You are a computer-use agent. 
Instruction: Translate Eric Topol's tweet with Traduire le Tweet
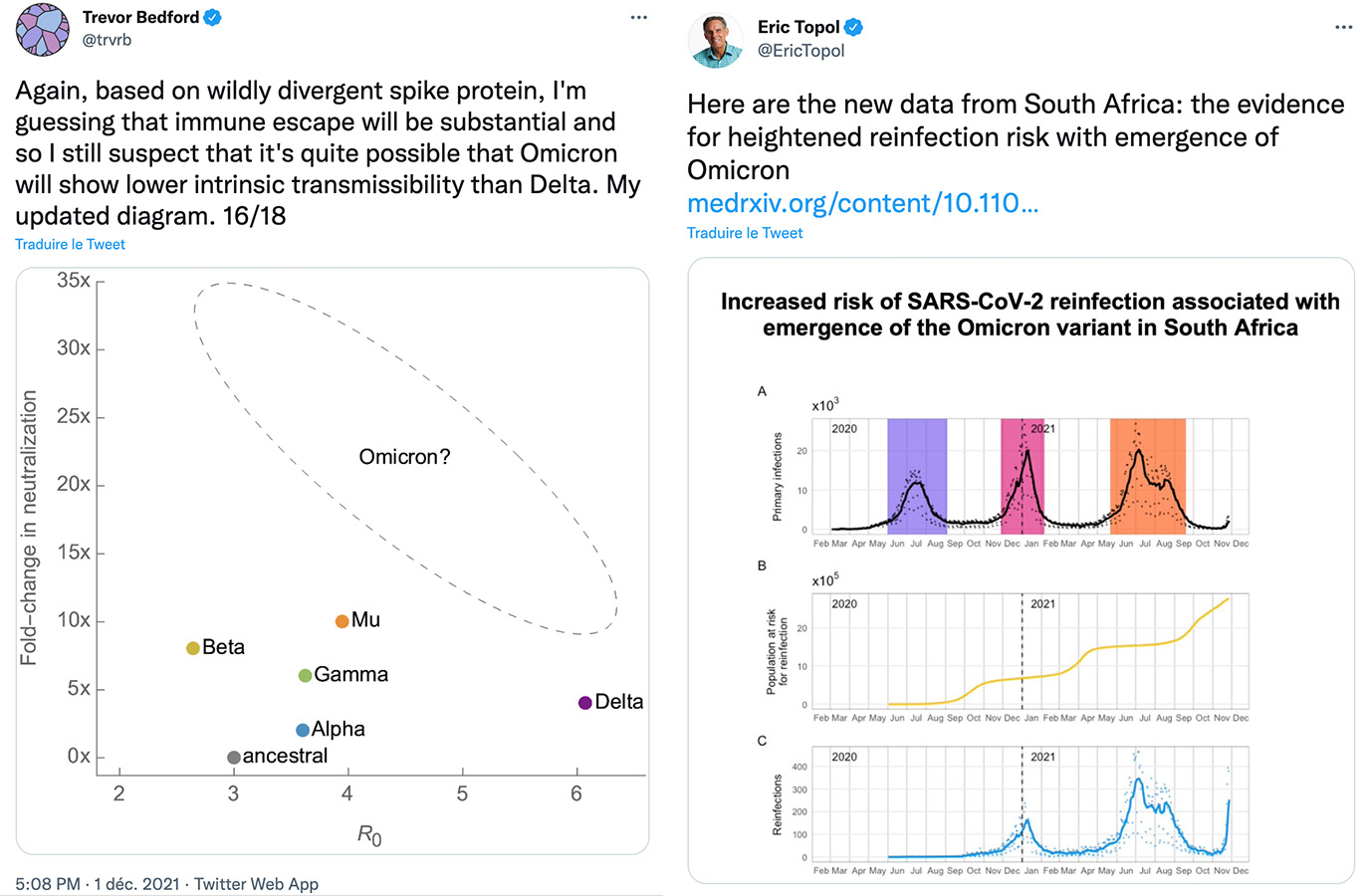point(745,233)
